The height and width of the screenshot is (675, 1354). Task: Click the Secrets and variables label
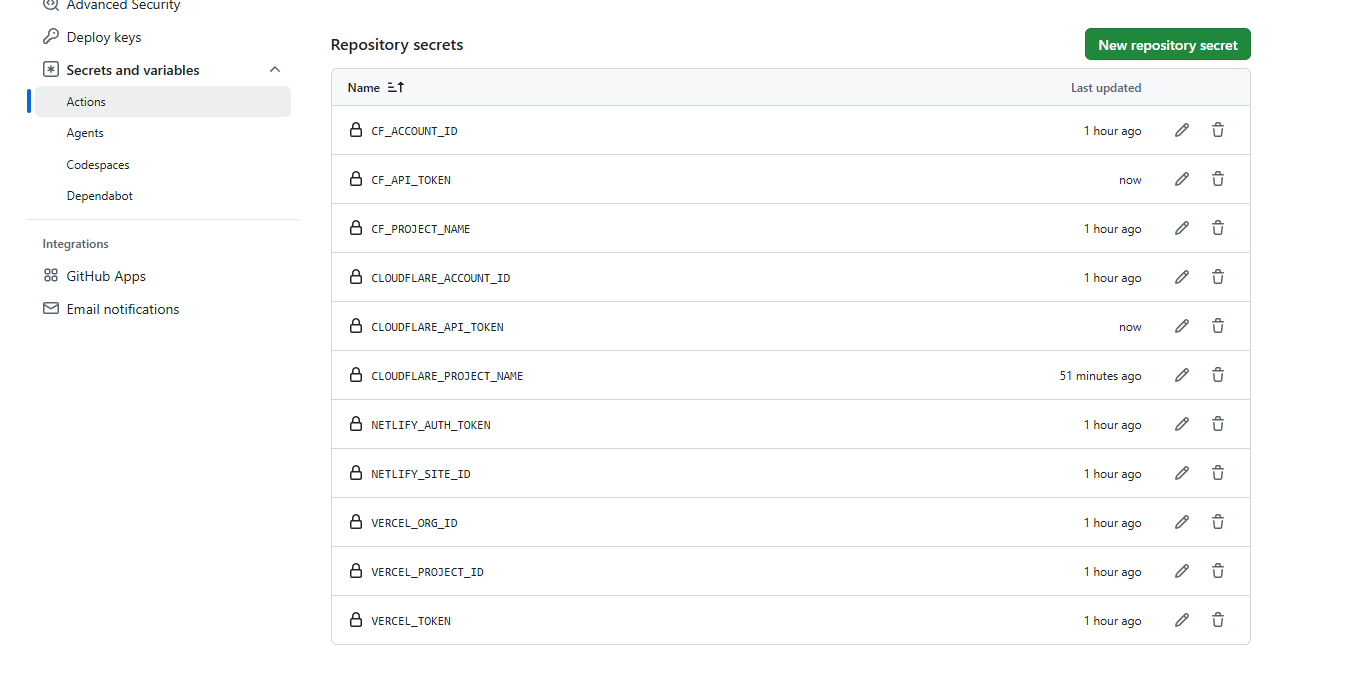[x=133, y=70]
